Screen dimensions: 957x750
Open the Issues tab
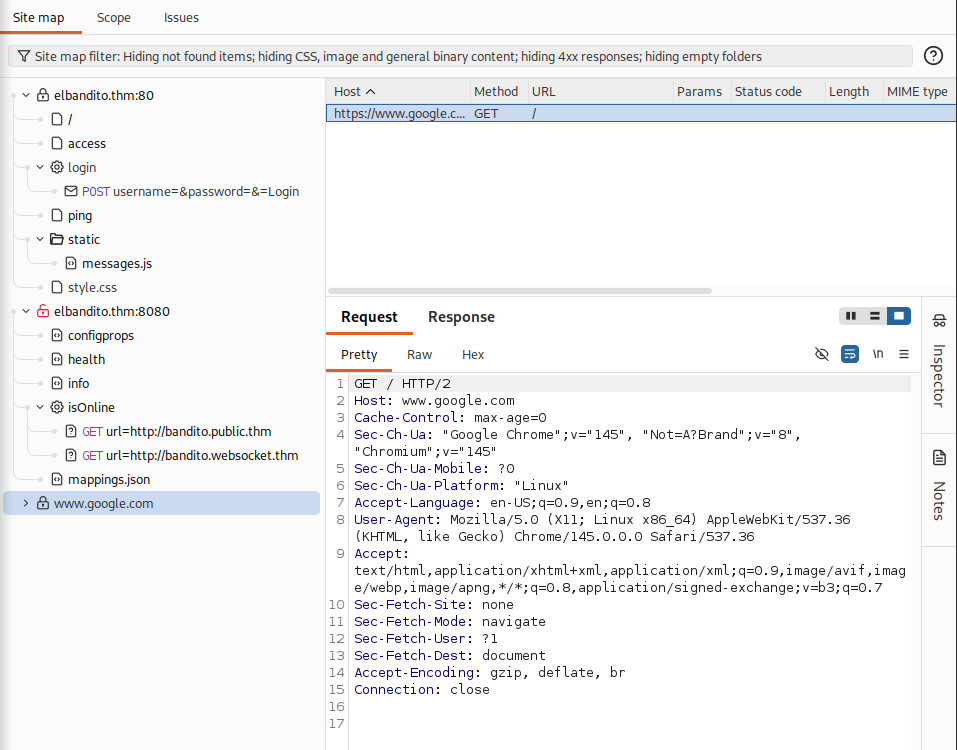point(181,17)
